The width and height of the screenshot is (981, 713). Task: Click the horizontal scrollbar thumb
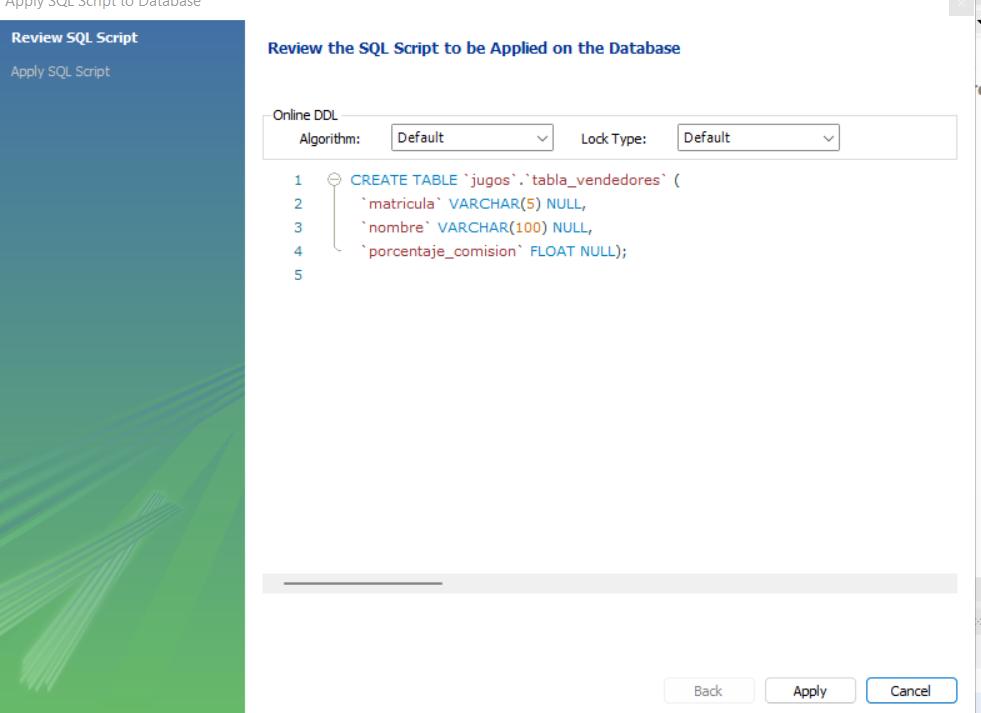[x=363, y=583]
